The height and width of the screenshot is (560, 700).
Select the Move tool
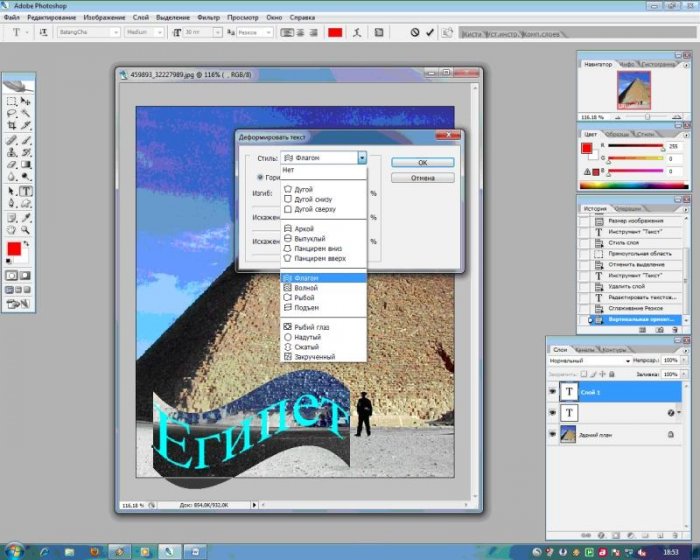(x=26, y=101)
